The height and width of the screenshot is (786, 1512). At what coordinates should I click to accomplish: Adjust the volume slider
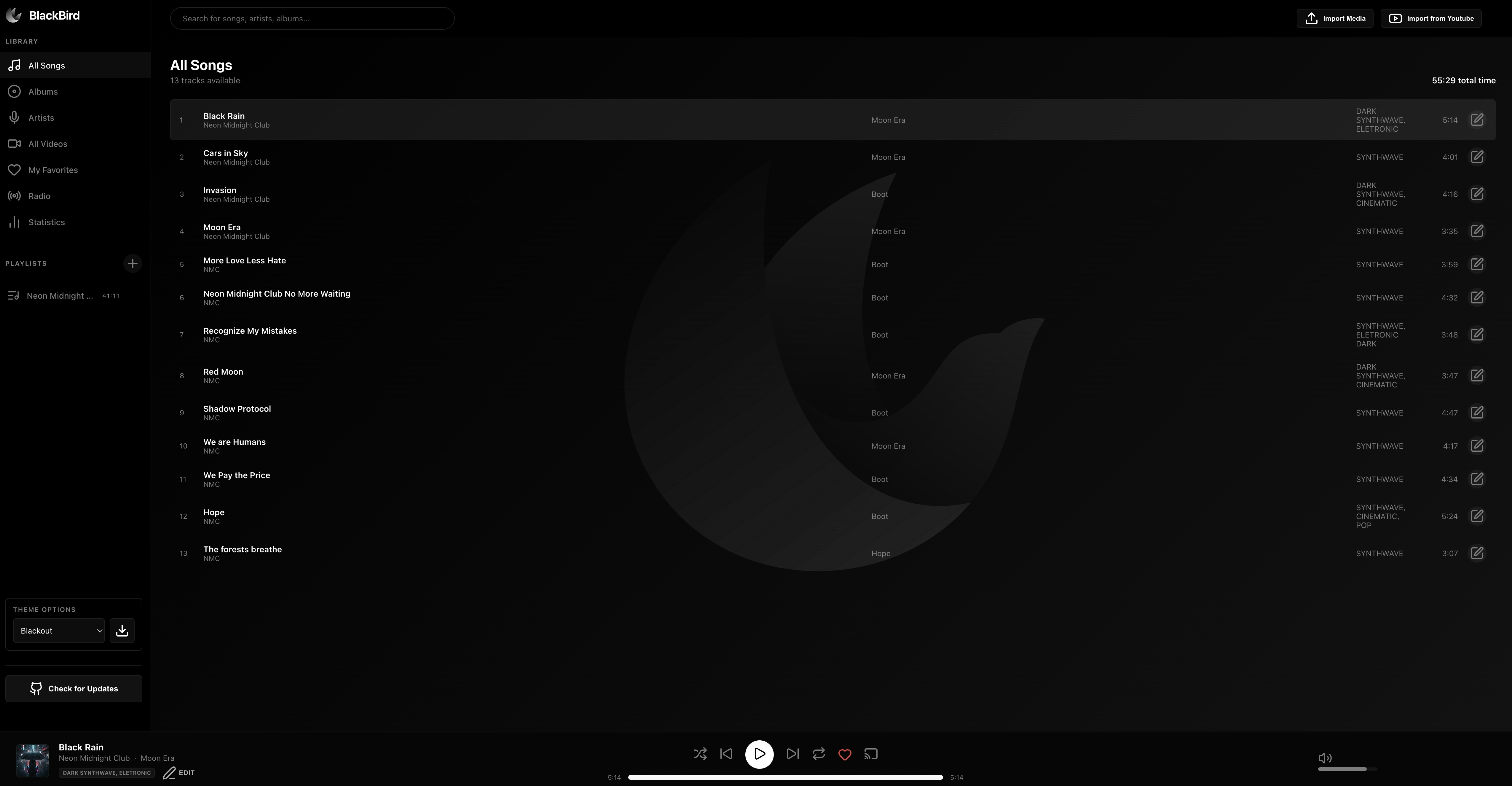click(1347, 769)
